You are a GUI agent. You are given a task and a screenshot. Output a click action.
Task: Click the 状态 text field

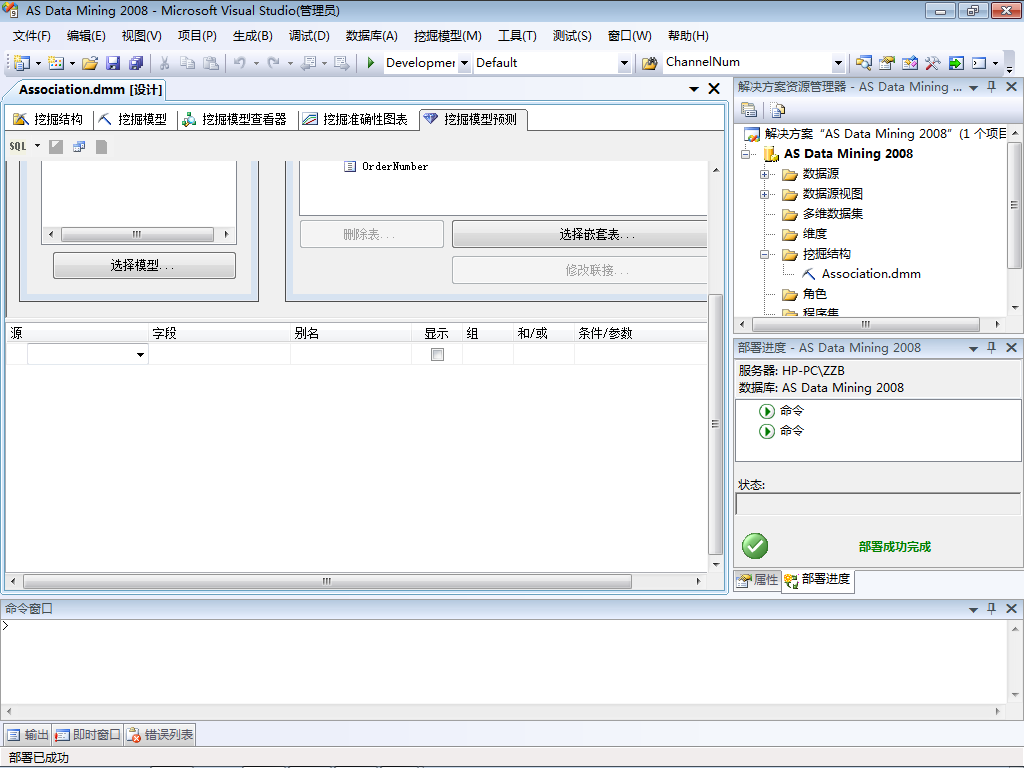click(x=878, y=504)
